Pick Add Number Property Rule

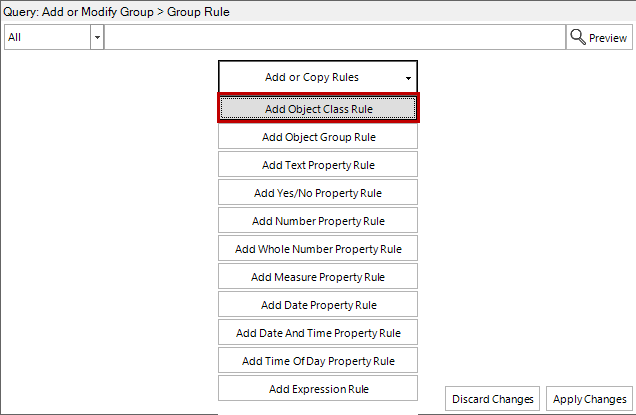318,221
